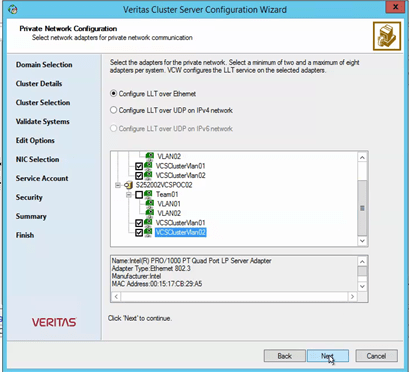409x372 pixels.
Task: Open the Cluster Details step
Action: (39, 84)
